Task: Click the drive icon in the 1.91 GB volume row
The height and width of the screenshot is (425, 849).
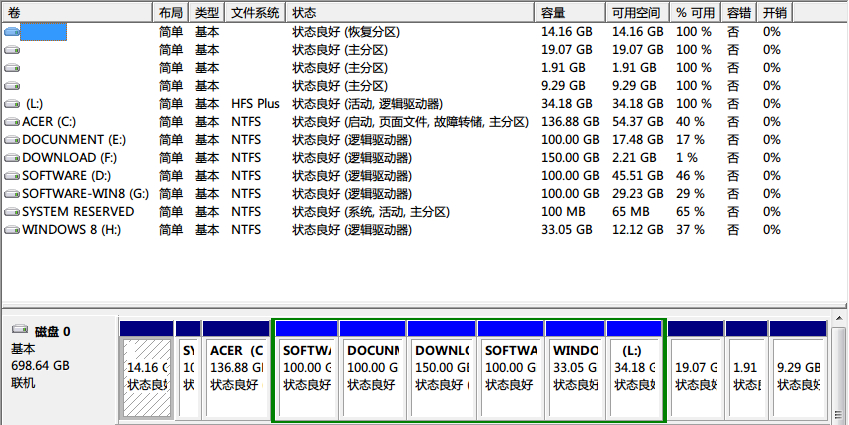Action: [12, 68]
